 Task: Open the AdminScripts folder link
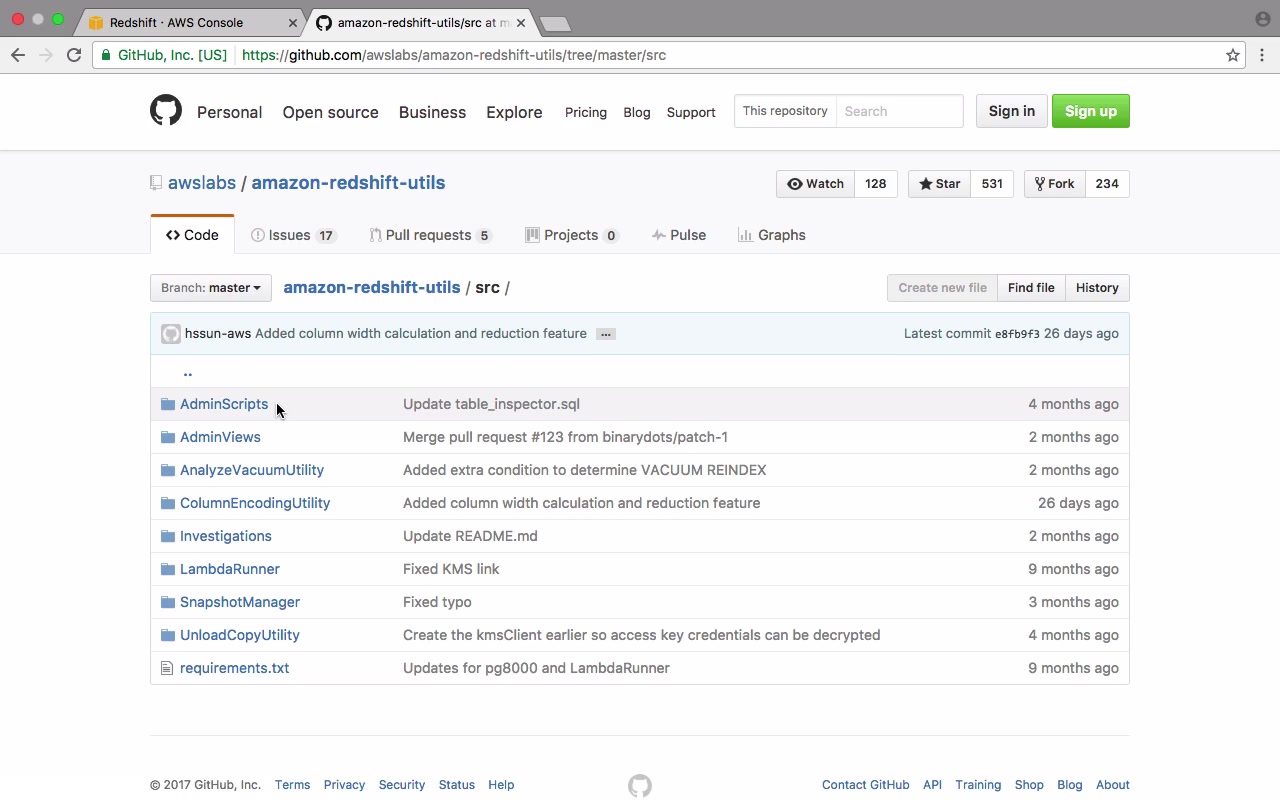pyautogui.click(x=224, y=404)
